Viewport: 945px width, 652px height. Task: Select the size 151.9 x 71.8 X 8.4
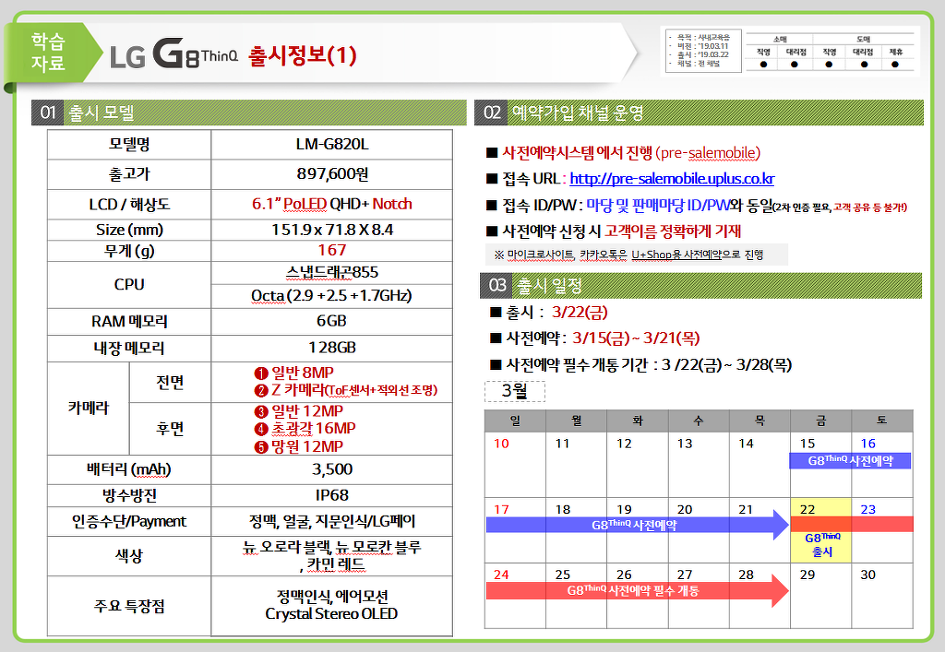click(x=331, y=230)
